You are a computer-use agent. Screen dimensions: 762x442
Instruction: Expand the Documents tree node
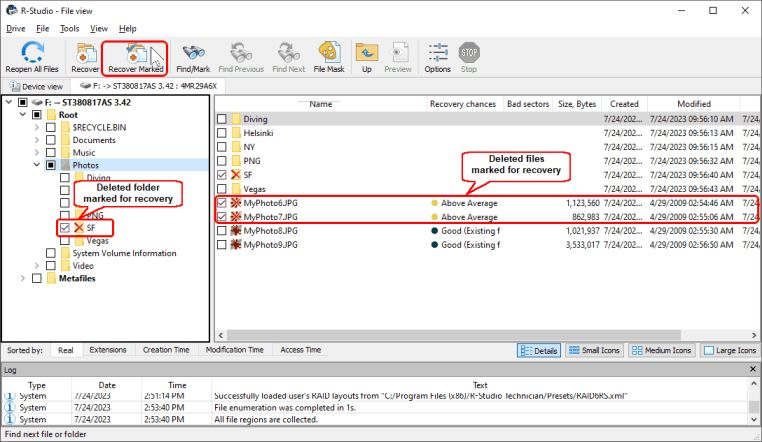(x=37, y=140)
